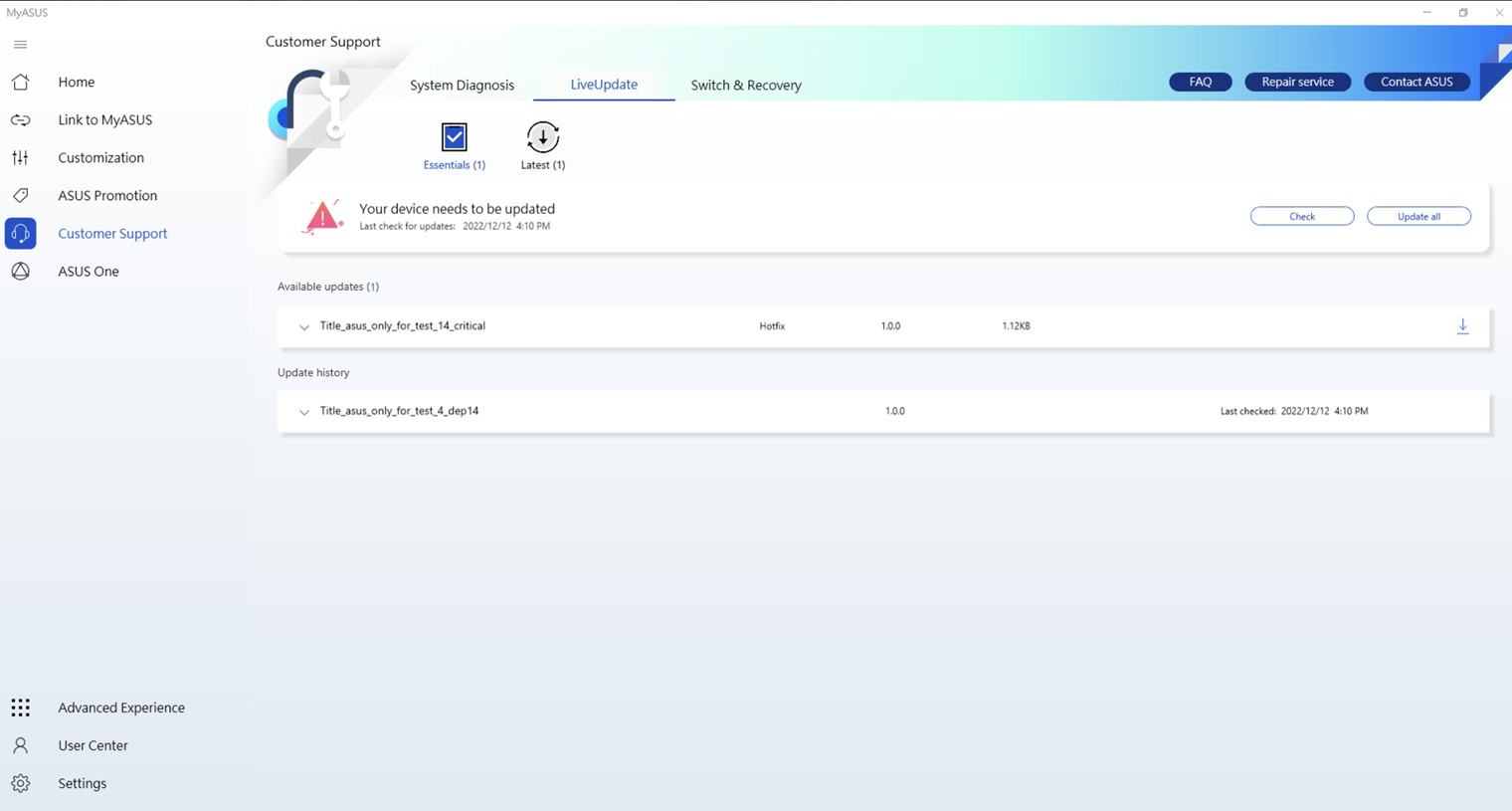Viewport: 1512px width, 811px height.
Task: Restore down the MyASUS window
Action: [1463, 13]
